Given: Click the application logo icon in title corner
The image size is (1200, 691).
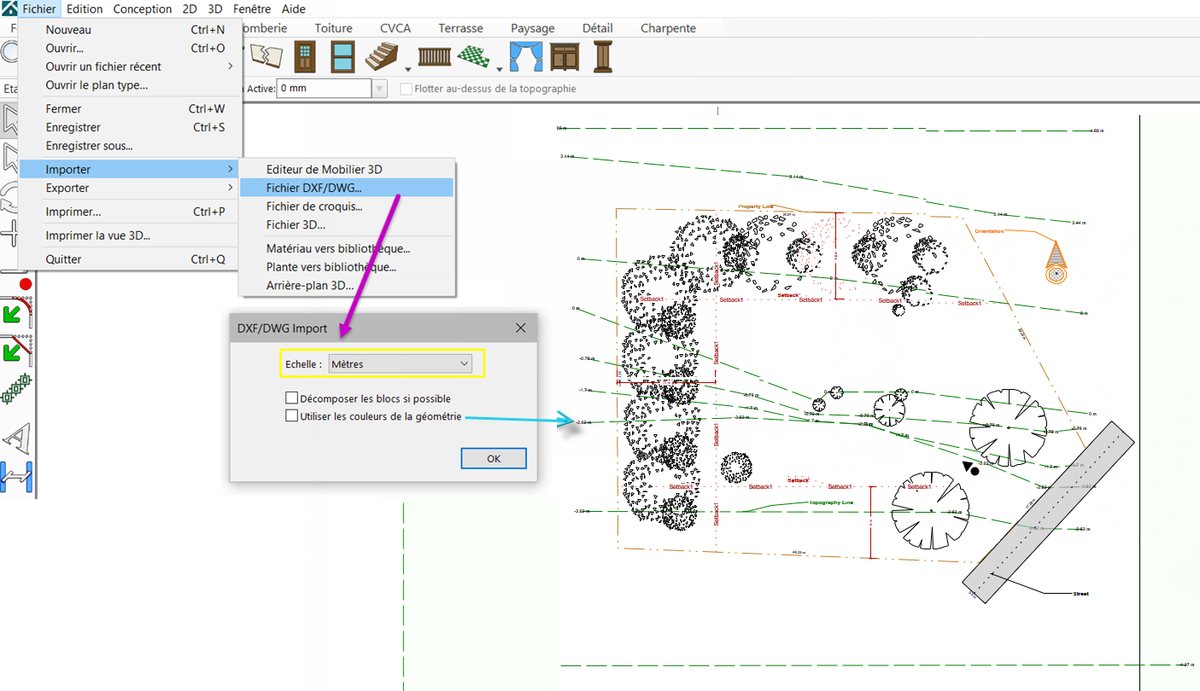Looking at the screenshot, I should (x=9, y=8).
